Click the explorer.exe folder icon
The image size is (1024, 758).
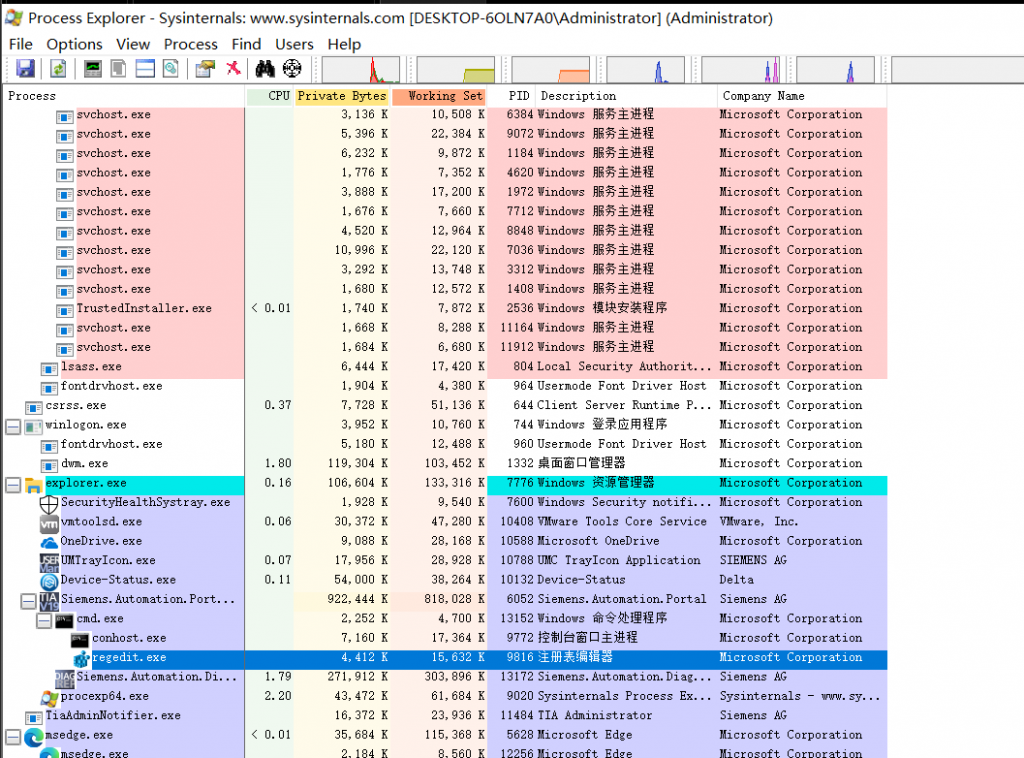coord(33,484)
